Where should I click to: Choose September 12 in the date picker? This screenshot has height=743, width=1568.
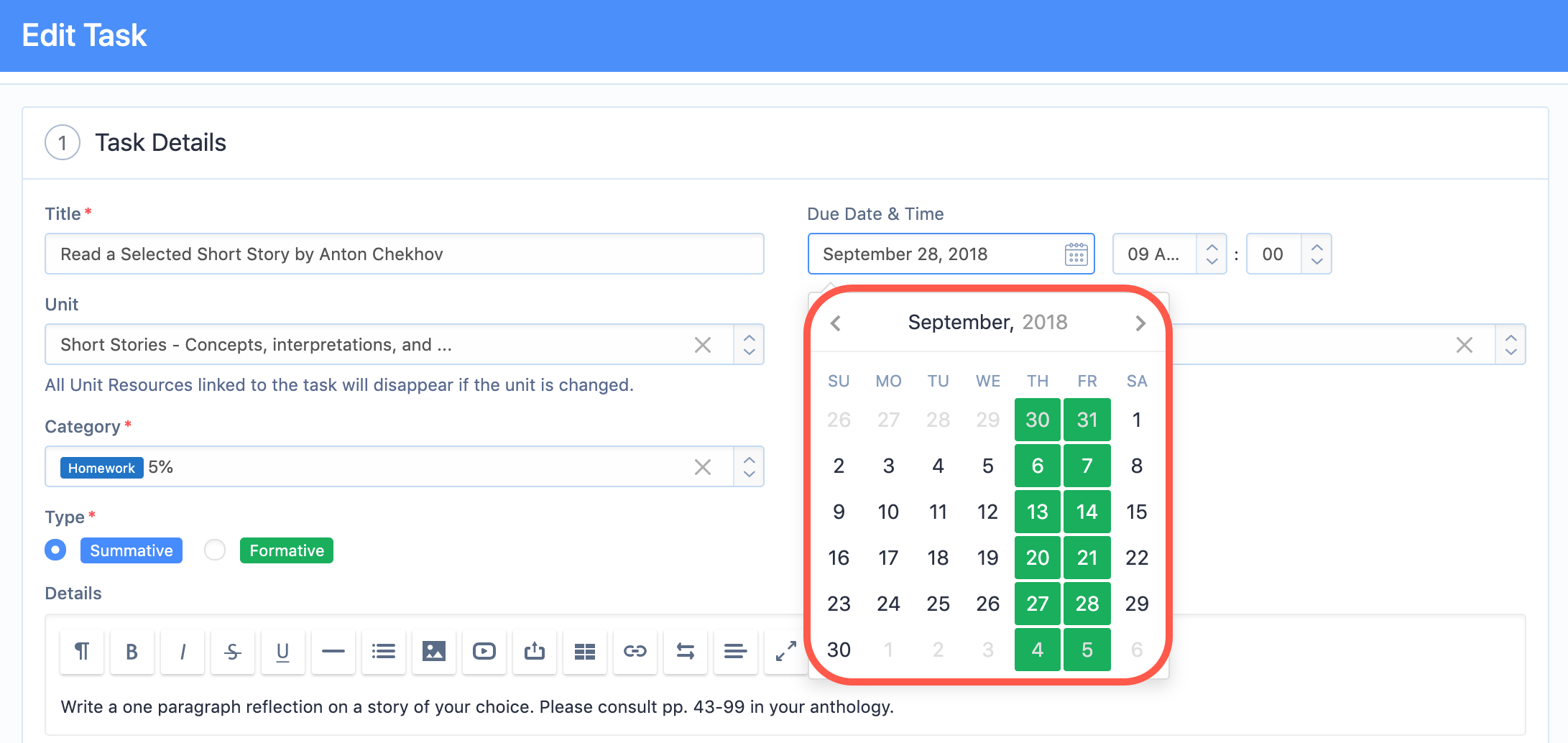987,512
